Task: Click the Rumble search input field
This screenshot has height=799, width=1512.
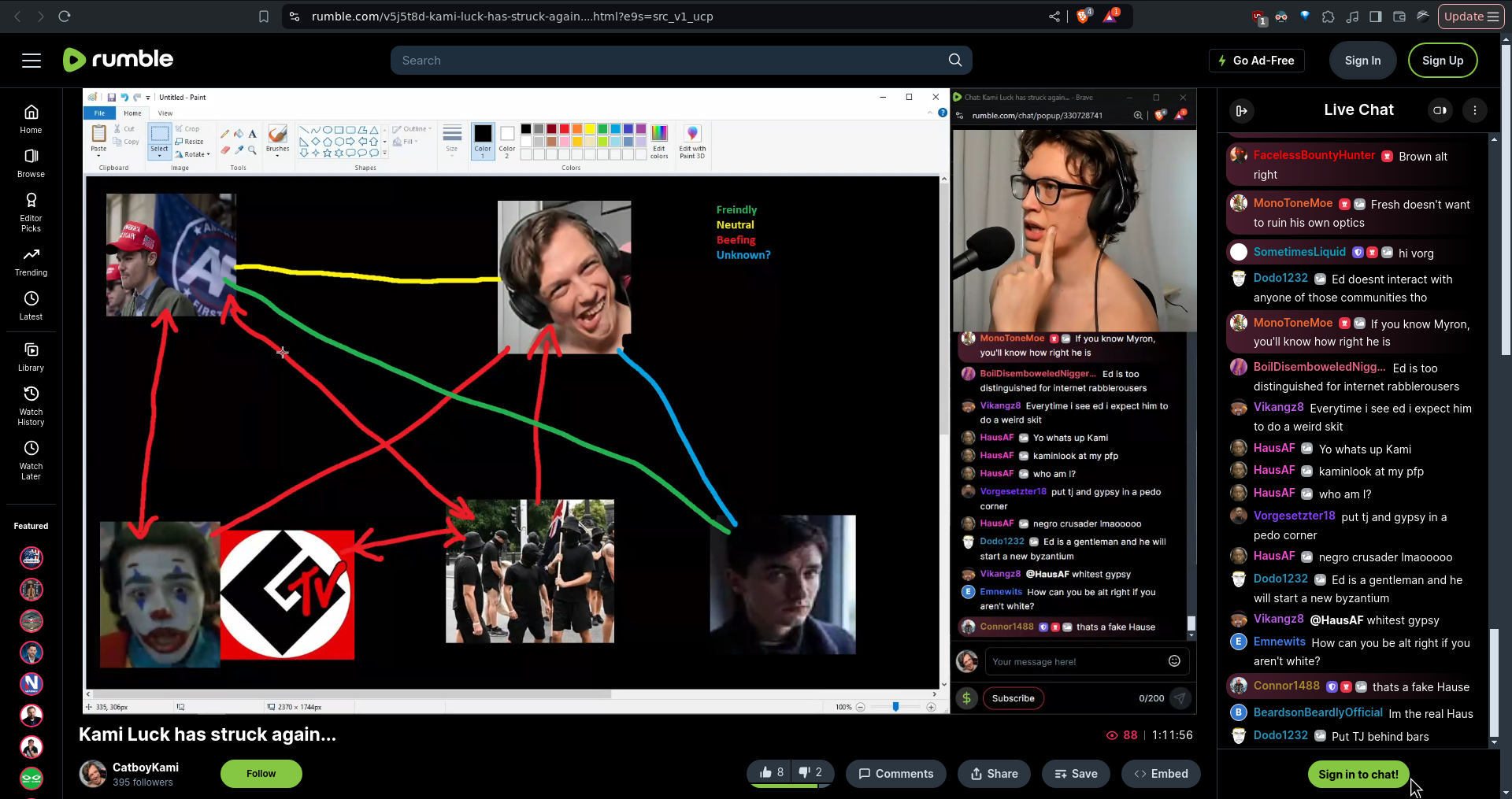Action: click(669, 61)
